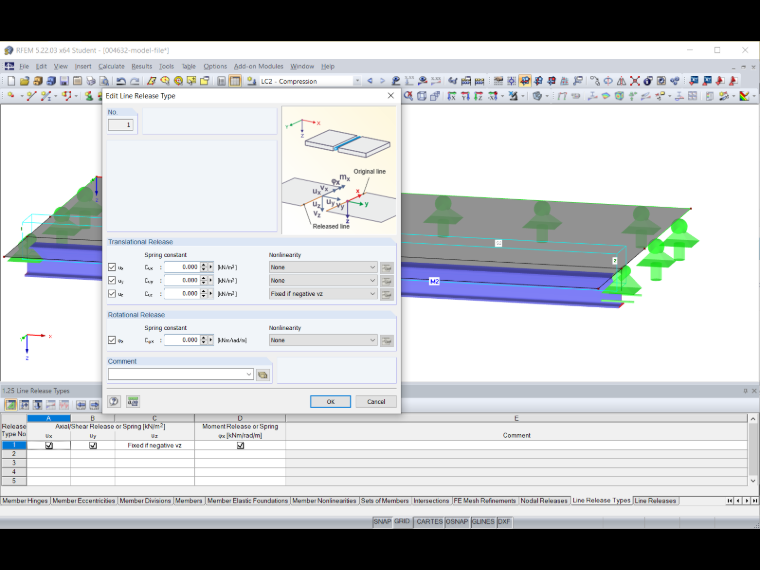Open ux Nonlinearity dropdown
The height and width of the screenshot is (570, 760).
pyautogui.click(x=323, y=267)
